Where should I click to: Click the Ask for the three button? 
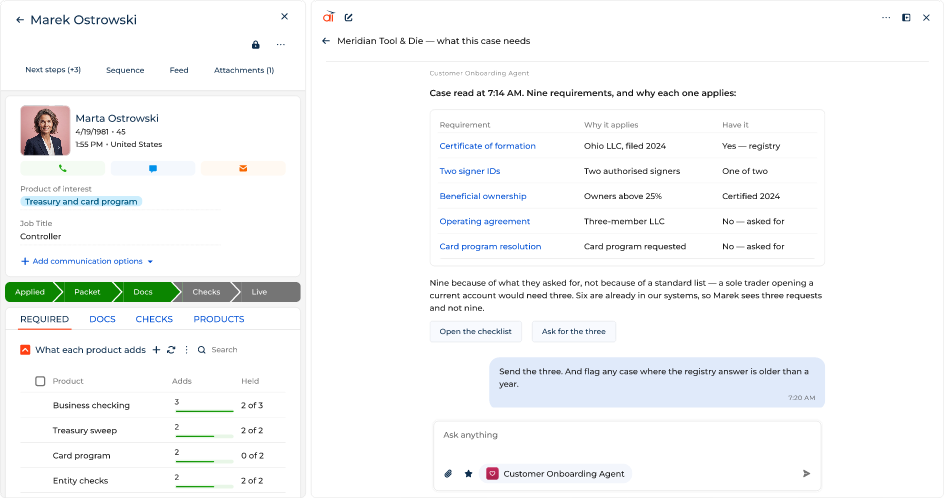pos(574,332)
